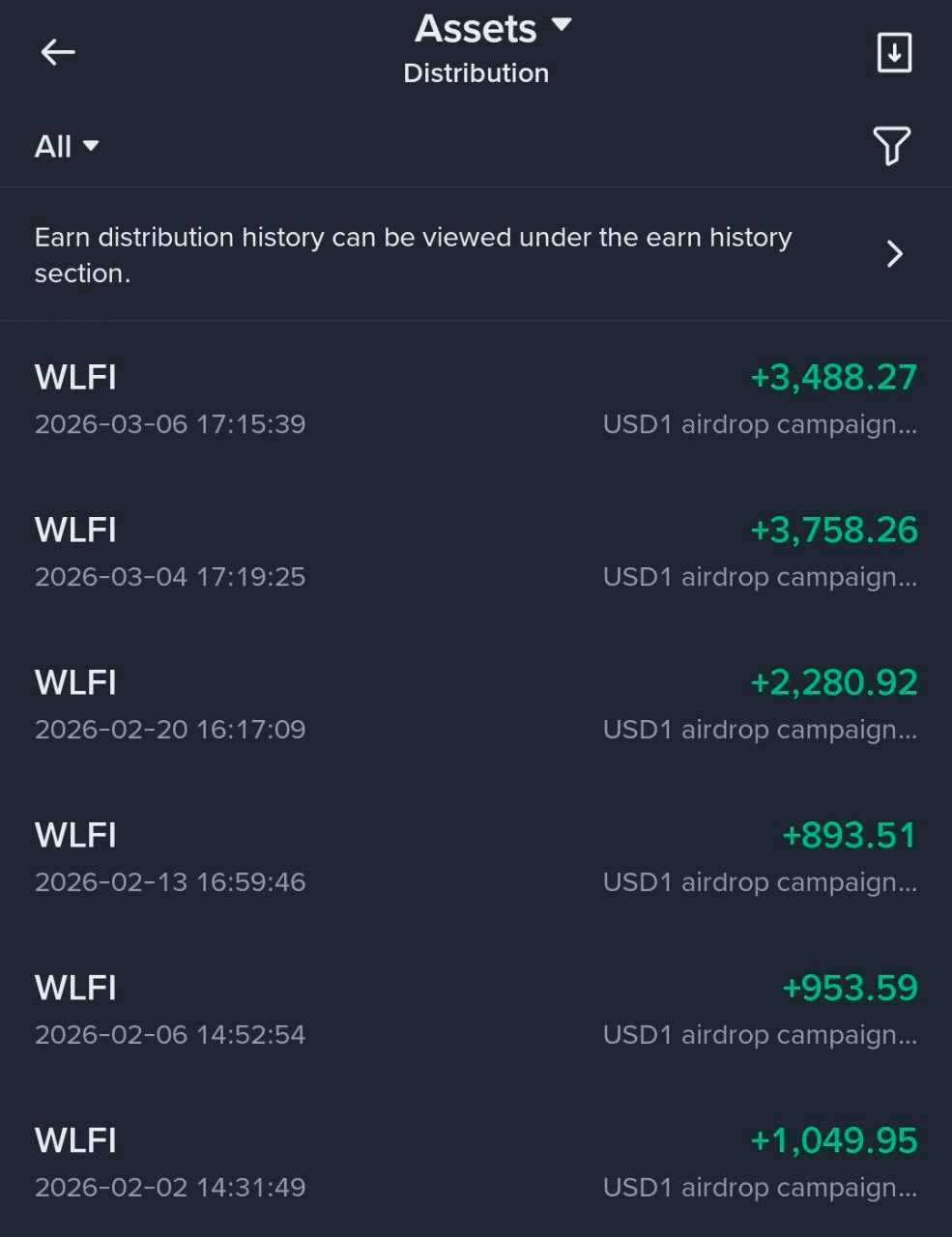Tap the +953.59 amount
This screenshot has height=1237, width=952.
849,989
